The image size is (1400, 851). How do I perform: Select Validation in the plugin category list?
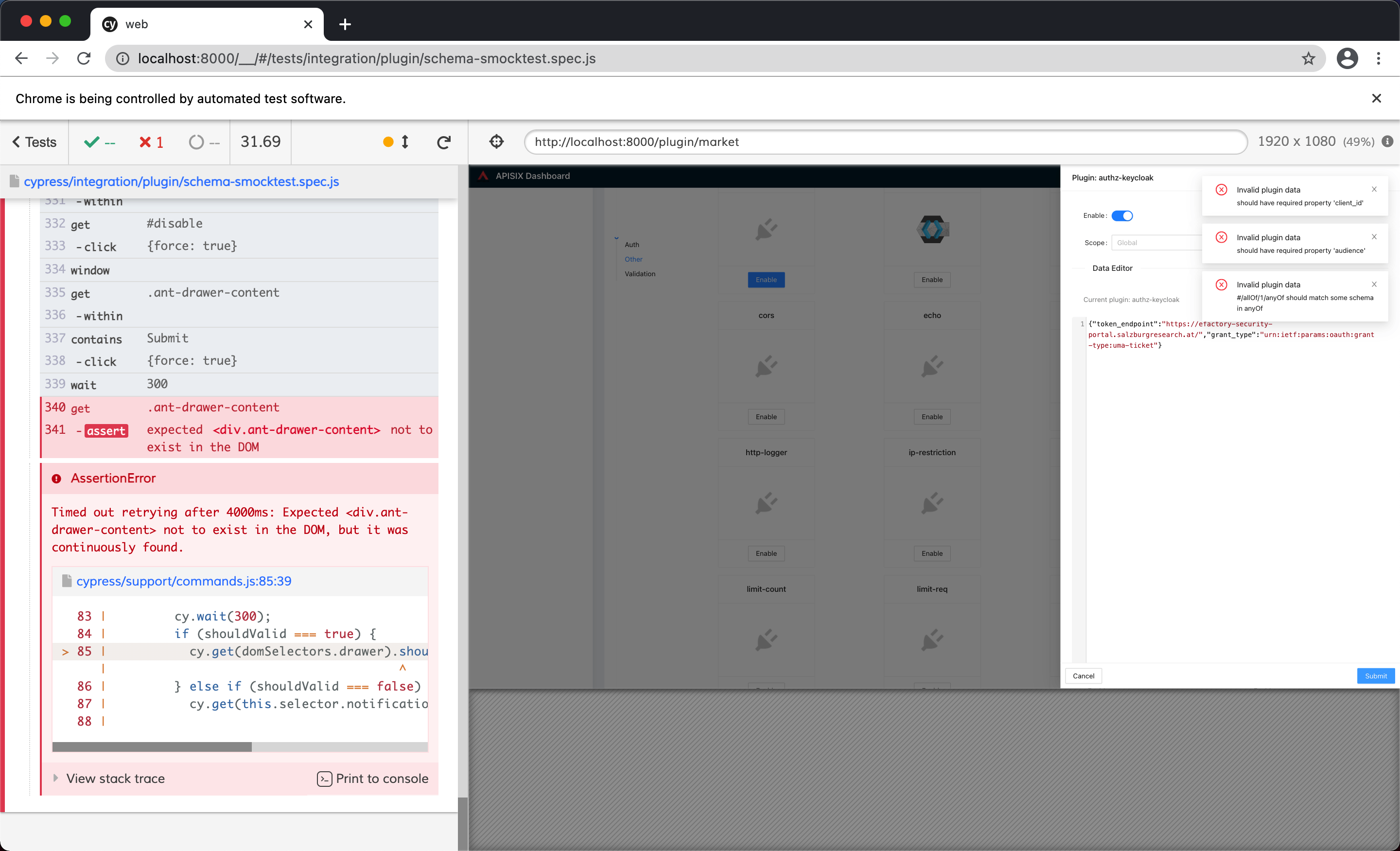639,273
